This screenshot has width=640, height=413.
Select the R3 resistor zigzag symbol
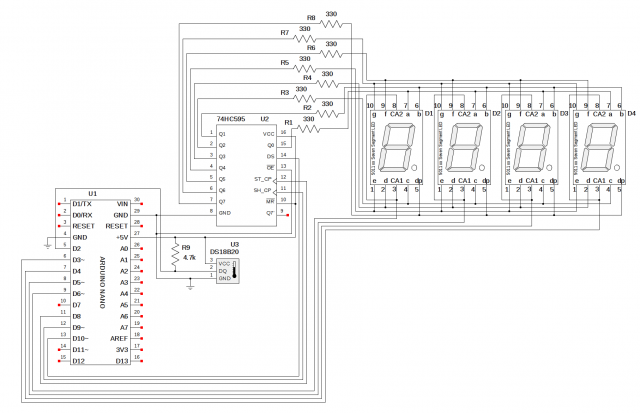pos(304,99)
